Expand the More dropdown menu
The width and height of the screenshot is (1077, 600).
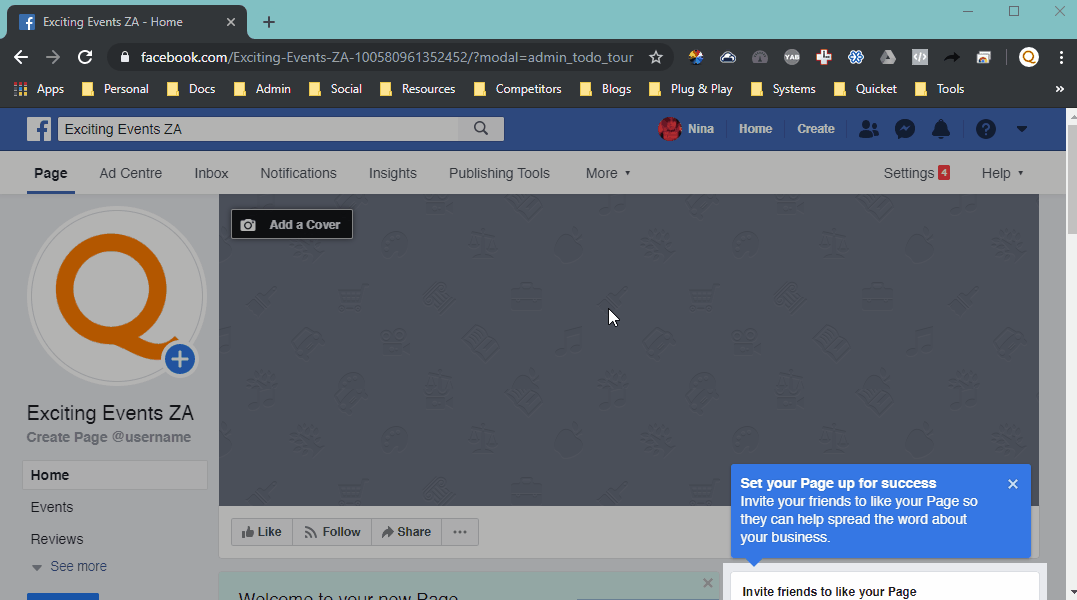[608, 173]
